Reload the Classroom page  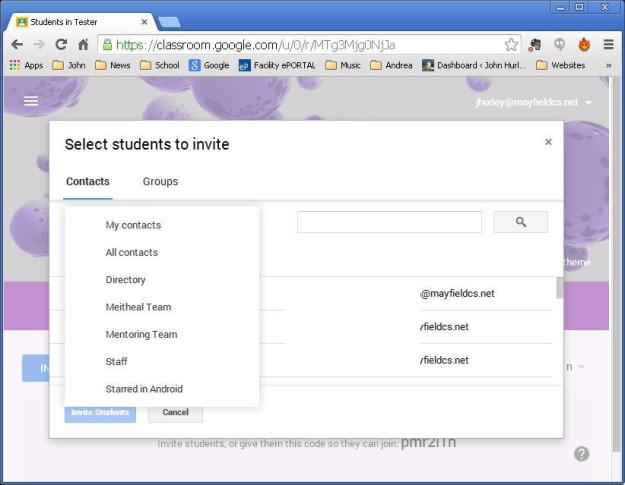tap(61, 44)
